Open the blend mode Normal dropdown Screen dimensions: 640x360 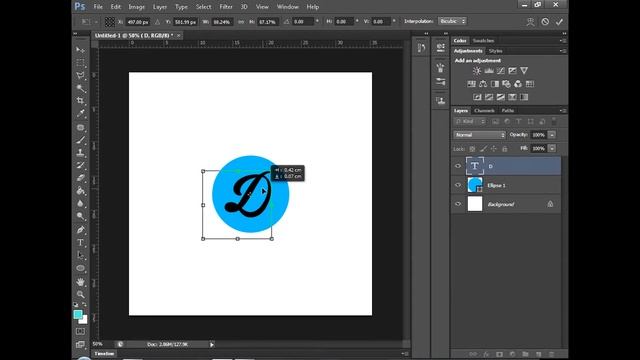pos(480,135)
